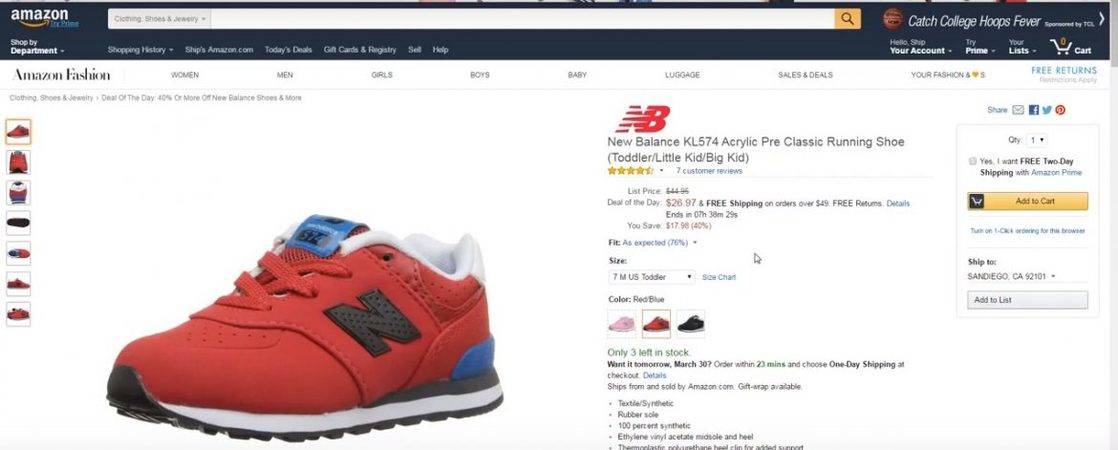
Task: Share product via email envelope icon
Action: [1018, 110]
